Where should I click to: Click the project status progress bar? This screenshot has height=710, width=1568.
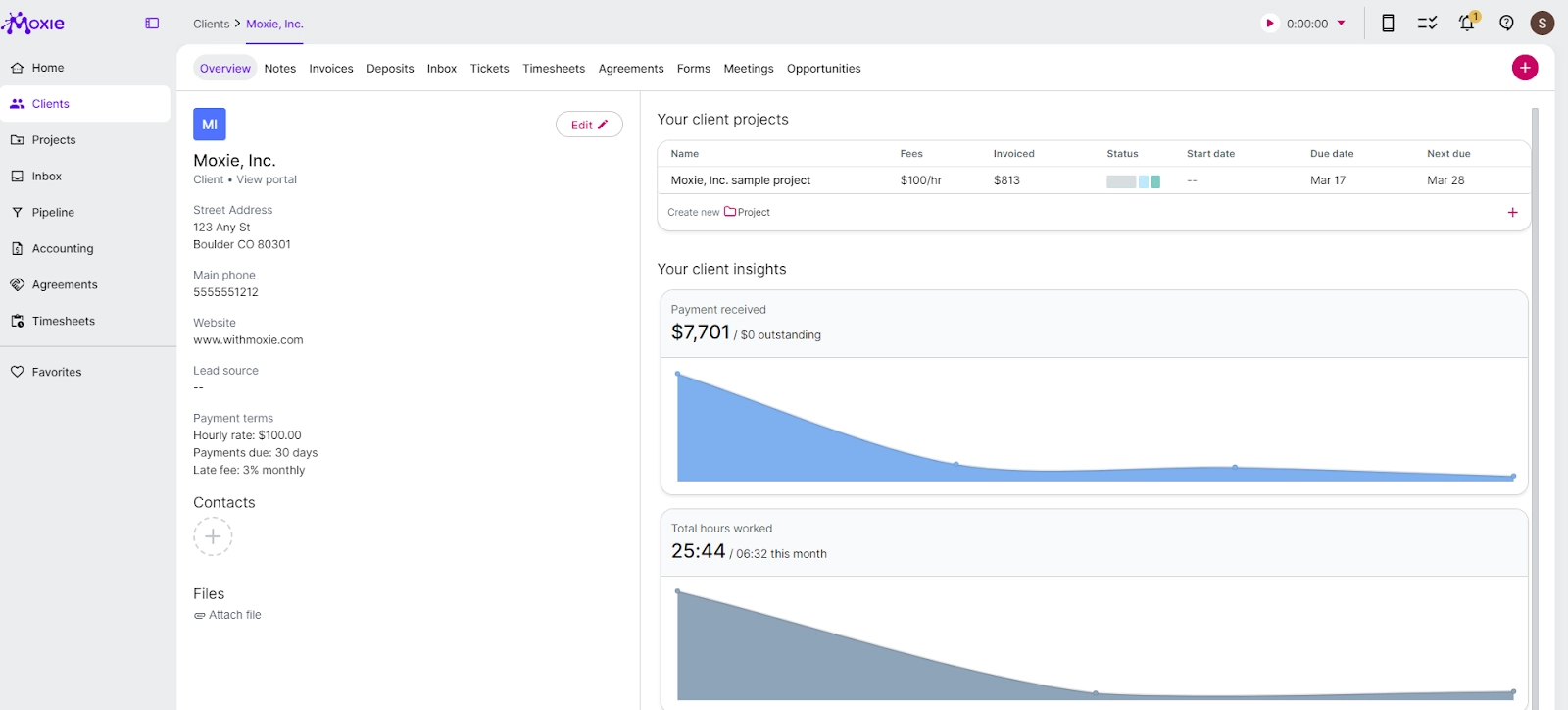[x=1133, y=181]
